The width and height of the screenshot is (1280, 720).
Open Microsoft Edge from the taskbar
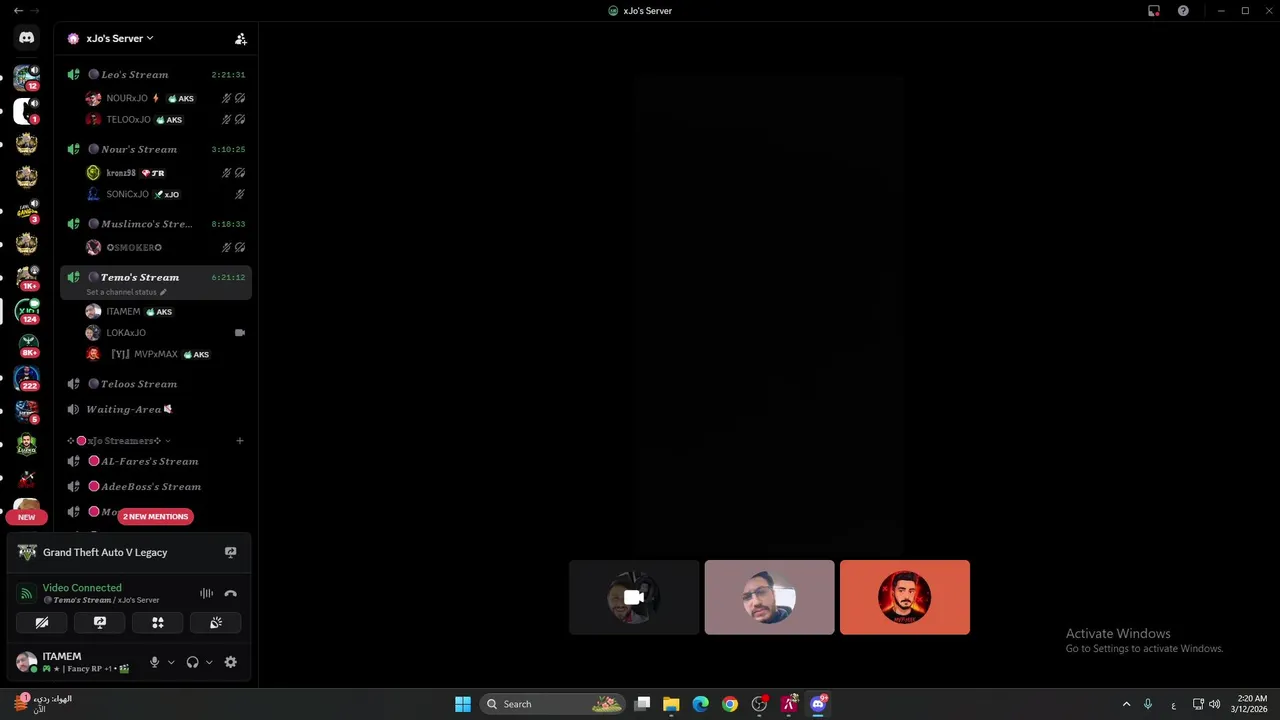[x=700, y=704]
